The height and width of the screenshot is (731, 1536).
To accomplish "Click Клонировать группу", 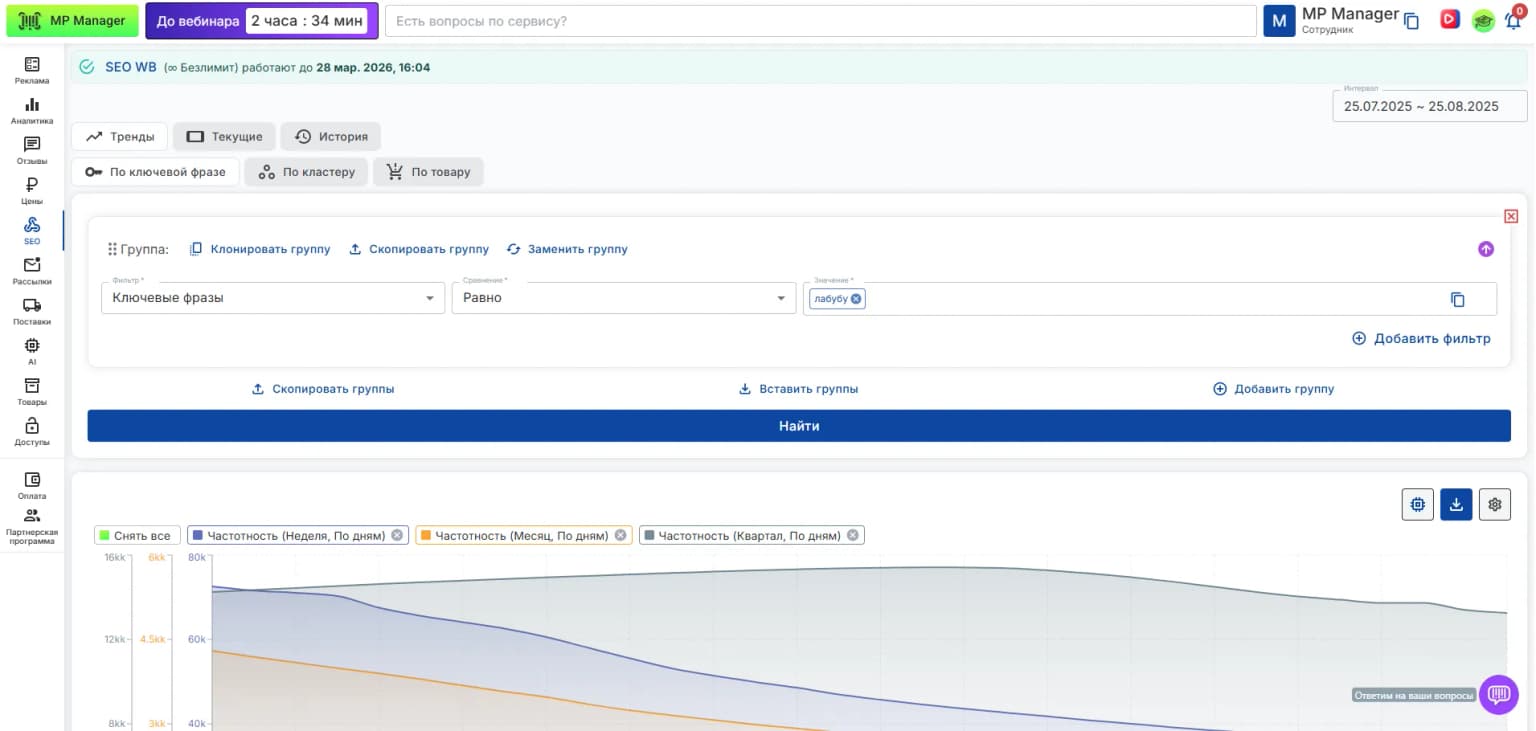I will click(260, 249).
